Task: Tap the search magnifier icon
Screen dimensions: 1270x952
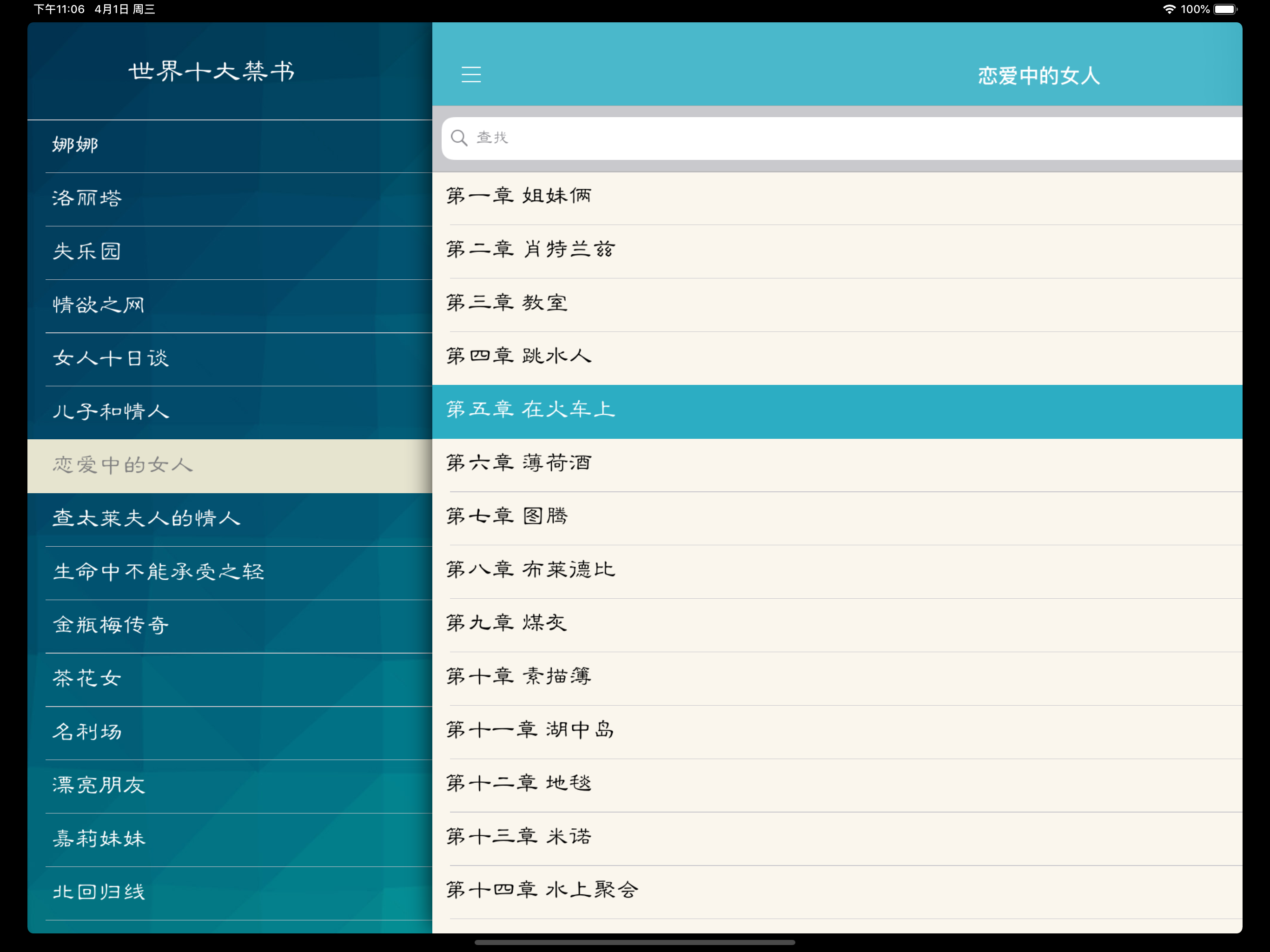Action: click(459, 138)
